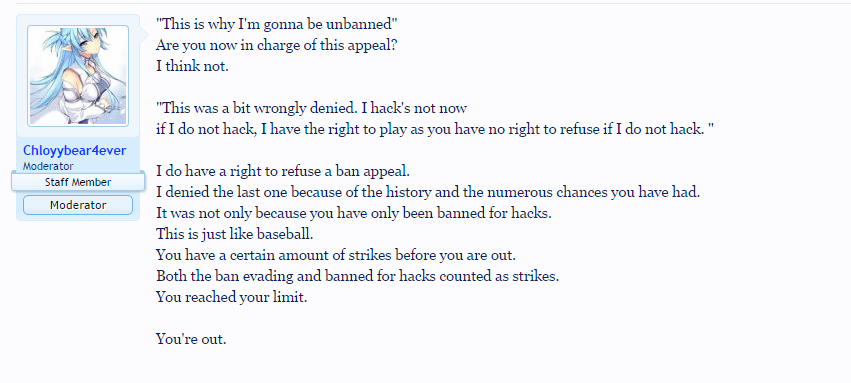Click the line starting "if I do not hack"

pyautogui.click(x=435, y=129)
